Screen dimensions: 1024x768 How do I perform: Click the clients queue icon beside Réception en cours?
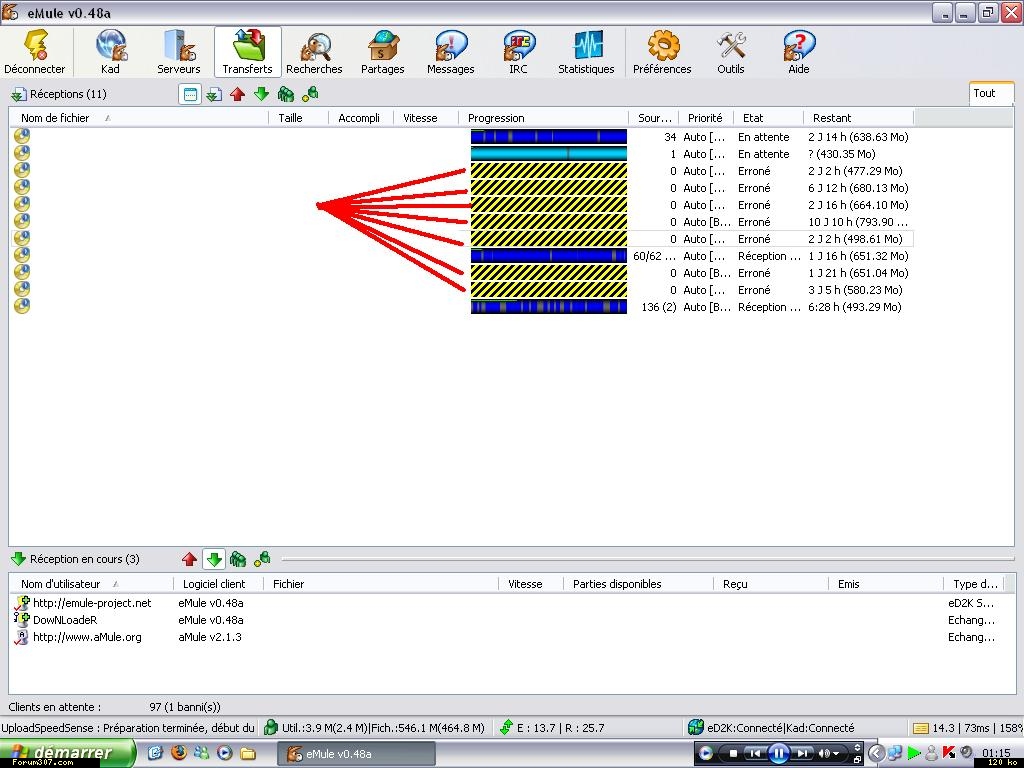(x=238, y=559)
